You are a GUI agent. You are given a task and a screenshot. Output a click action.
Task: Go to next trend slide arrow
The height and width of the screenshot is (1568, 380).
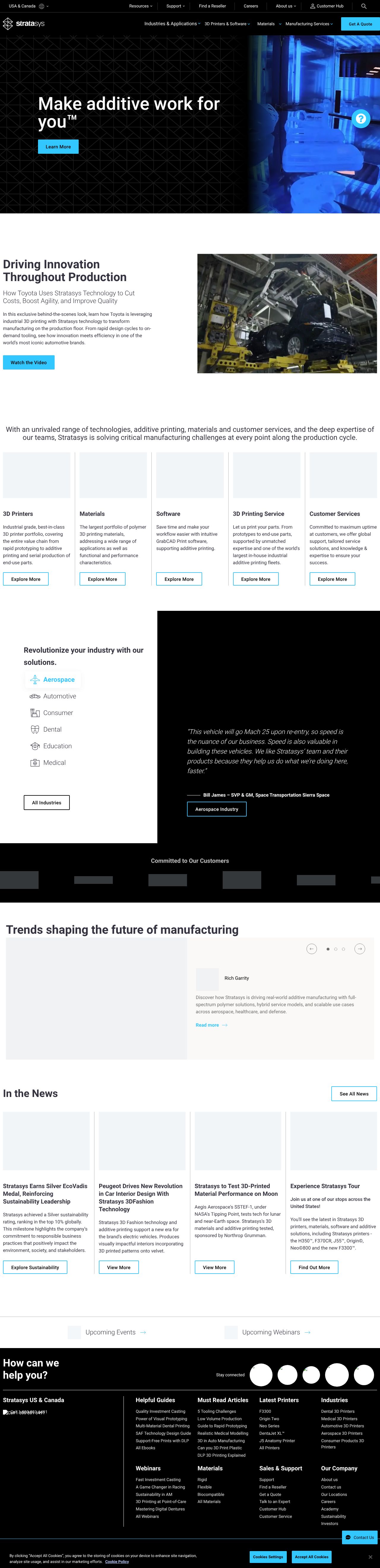pyautogui.click(x=359, y=948)
